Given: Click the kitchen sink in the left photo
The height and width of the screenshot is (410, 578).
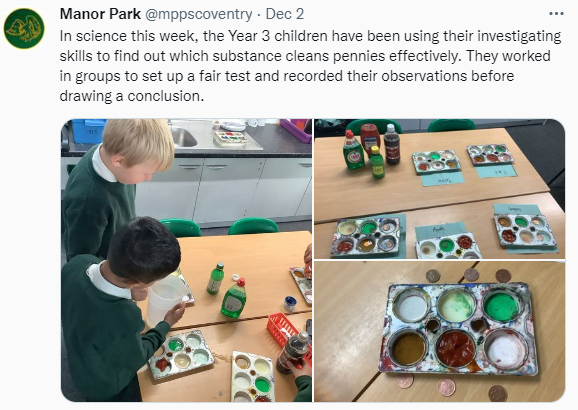Looking at the screenshot, I should [x=183, y=137].
